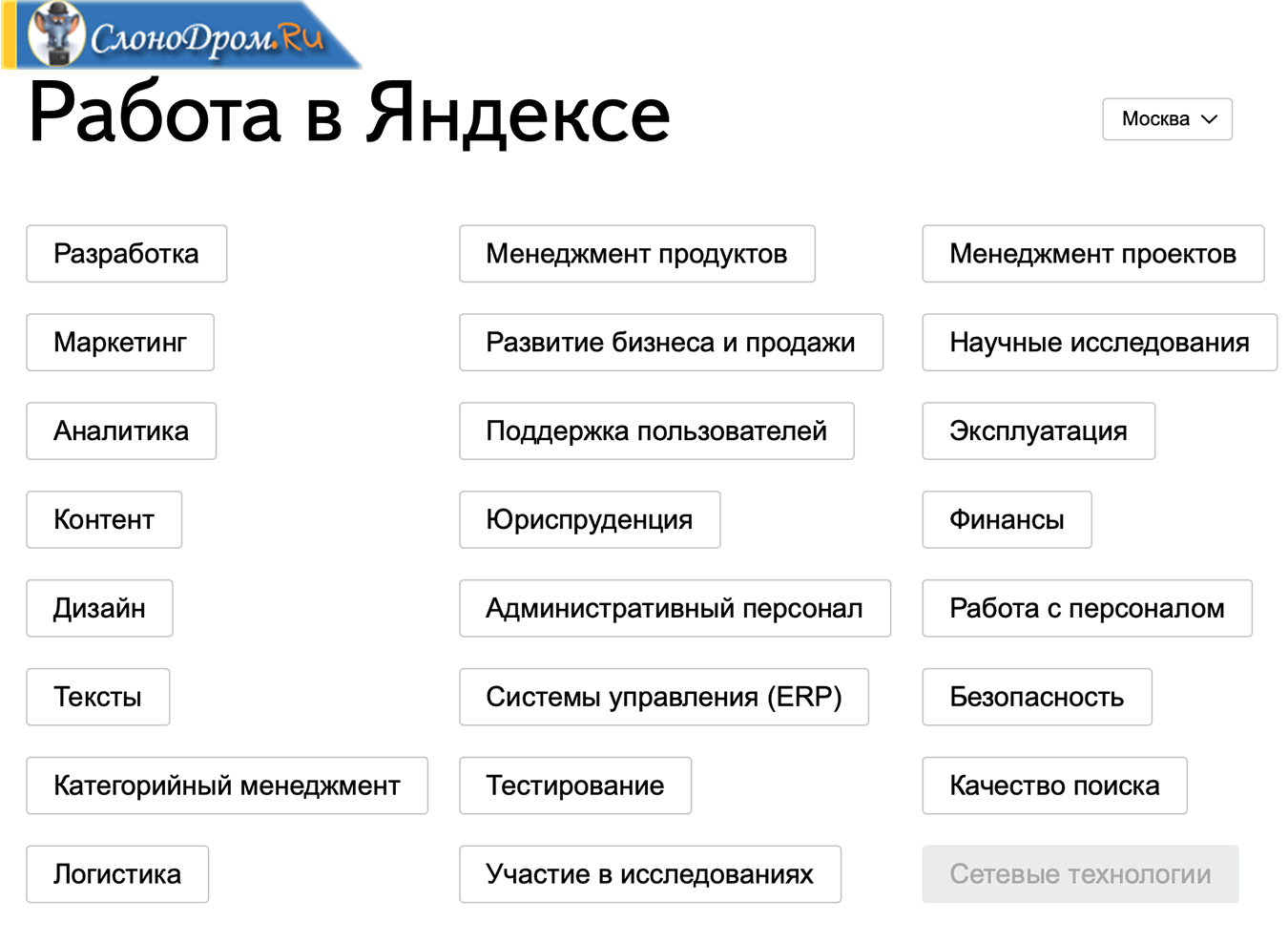Choose the Аналитика category
The image size is (1288, 943).
(x=121, y=431)
